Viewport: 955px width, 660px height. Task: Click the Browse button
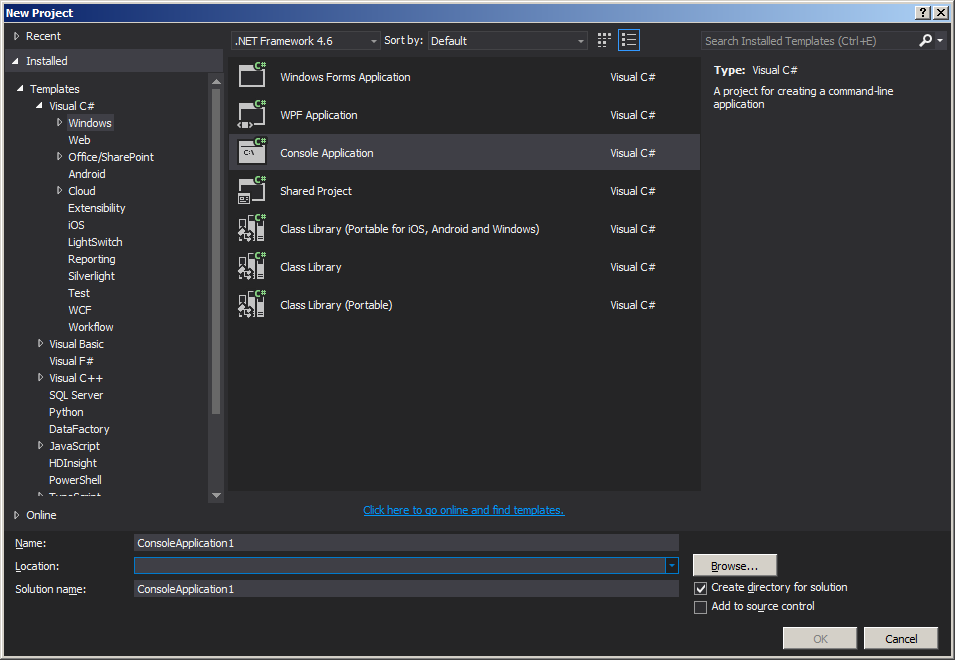[734, 565]
